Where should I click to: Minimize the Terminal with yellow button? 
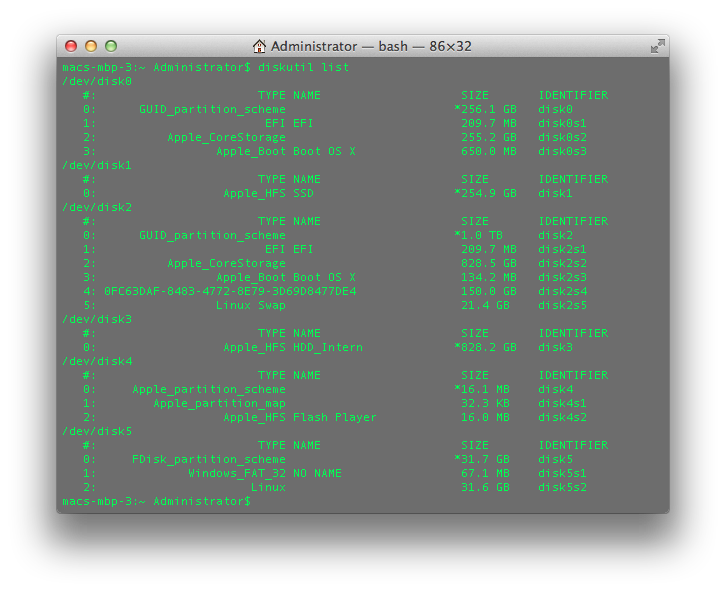pos(91,46)
